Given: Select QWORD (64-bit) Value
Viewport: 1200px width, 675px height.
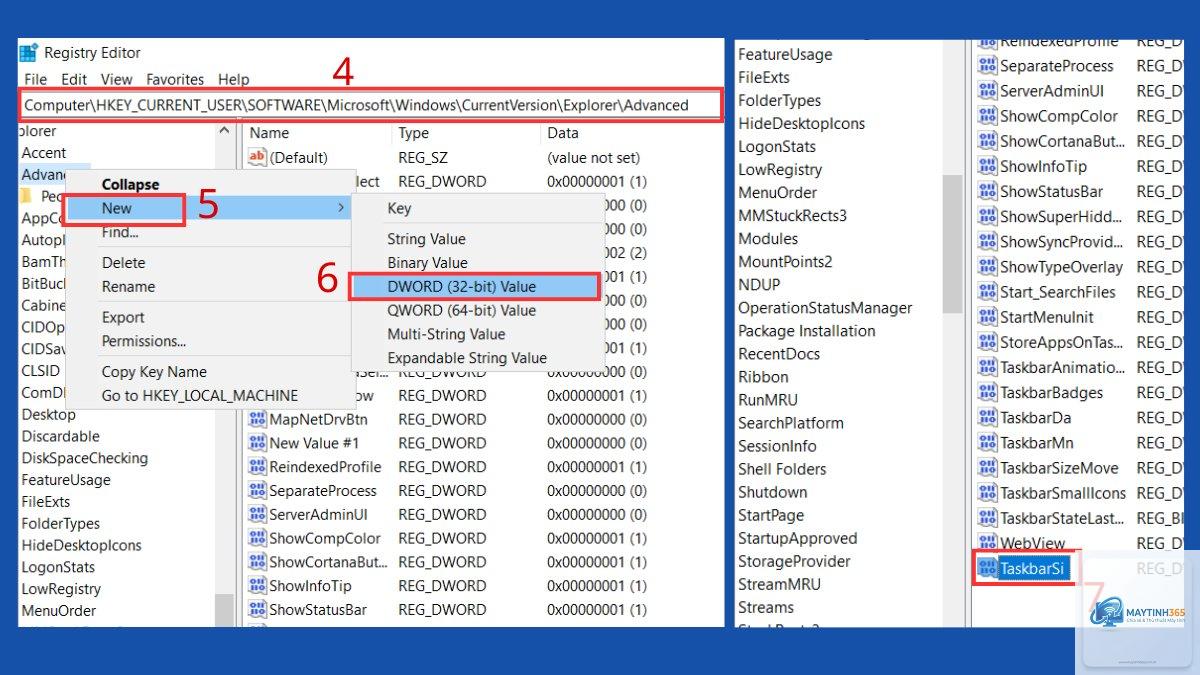Looking at the screenshot, I should [x=462, y=310].
